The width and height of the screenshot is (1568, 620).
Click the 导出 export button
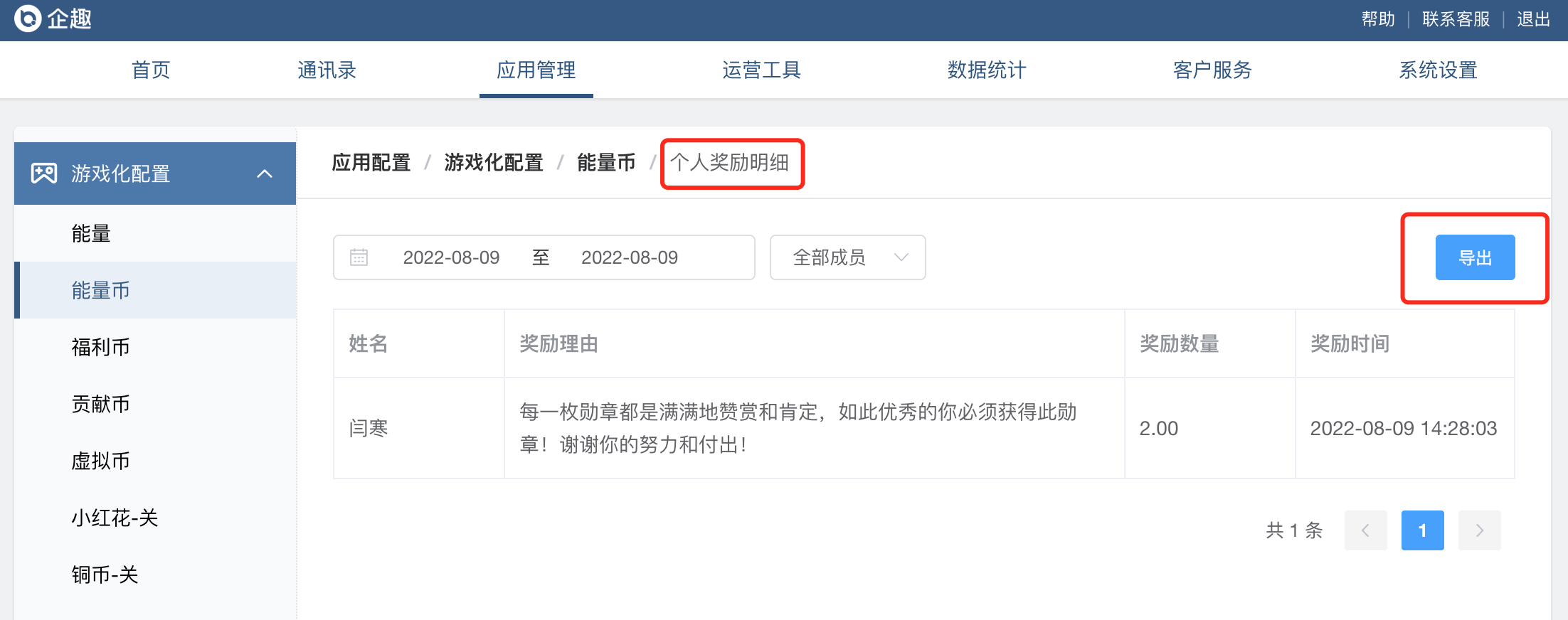[x=1475, y=257]
